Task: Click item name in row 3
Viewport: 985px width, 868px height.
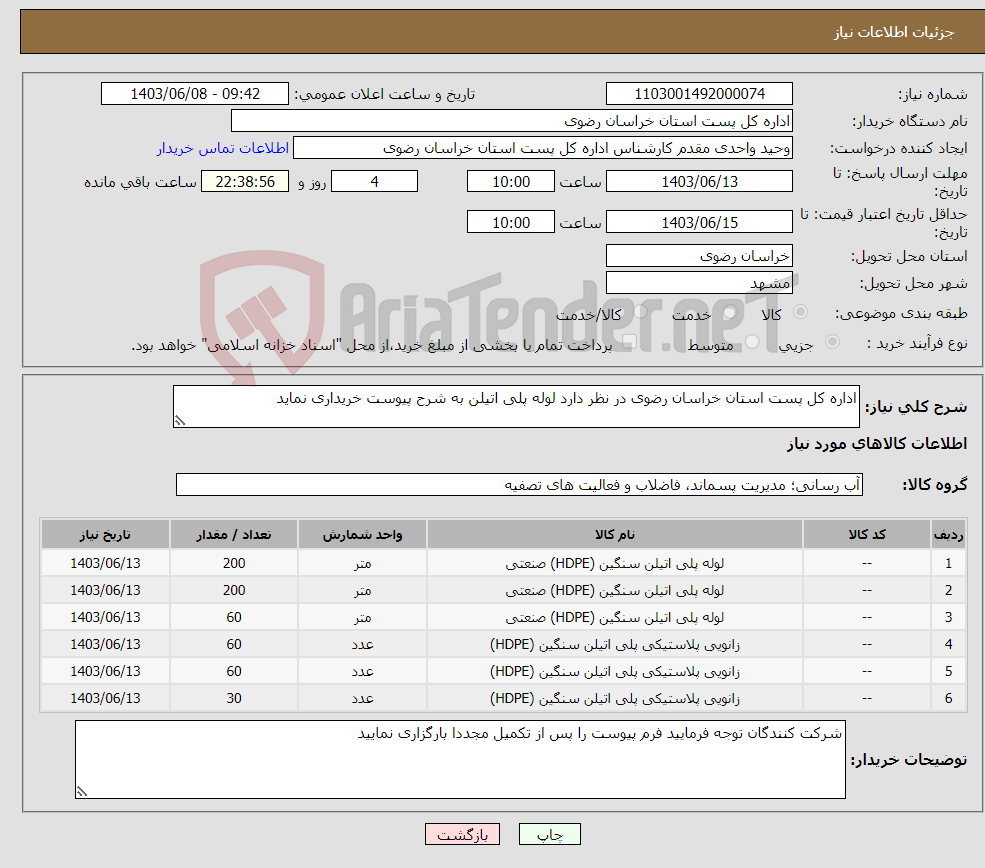Action: 615,617
